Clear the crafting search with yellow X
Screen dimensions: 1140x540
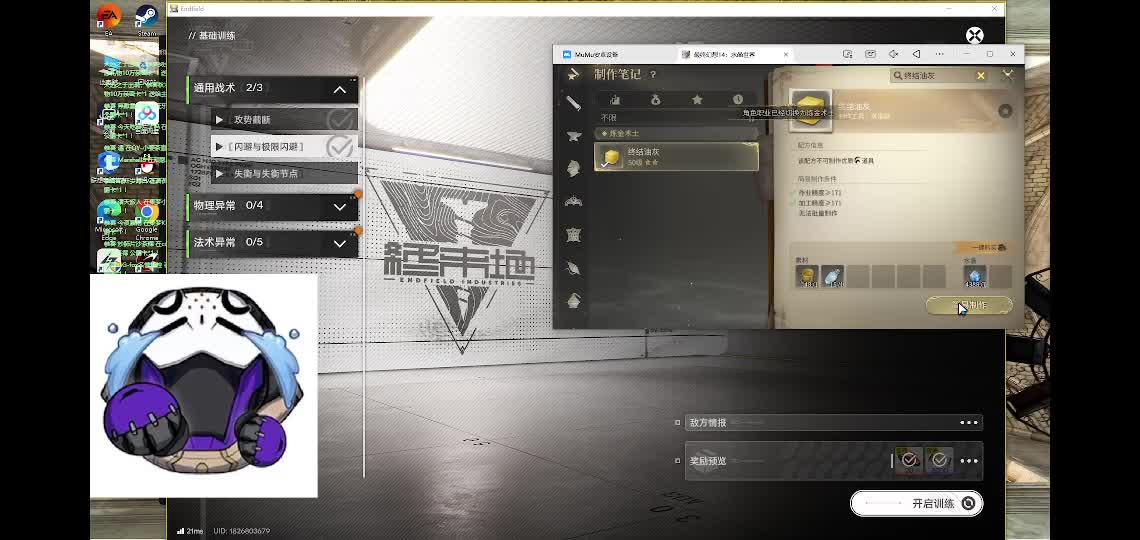pos(981,76)
